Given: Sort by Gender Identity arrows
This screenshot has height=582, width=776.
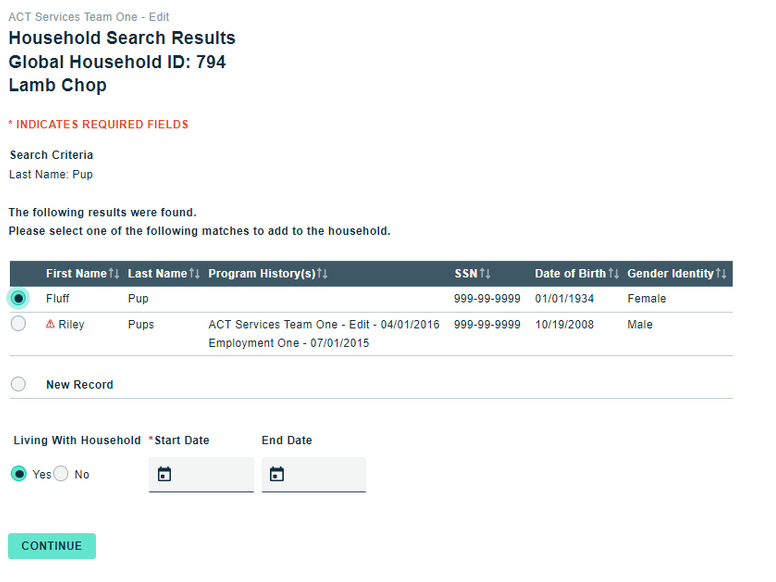Looking at the screenshot, I should coord(722,274).
